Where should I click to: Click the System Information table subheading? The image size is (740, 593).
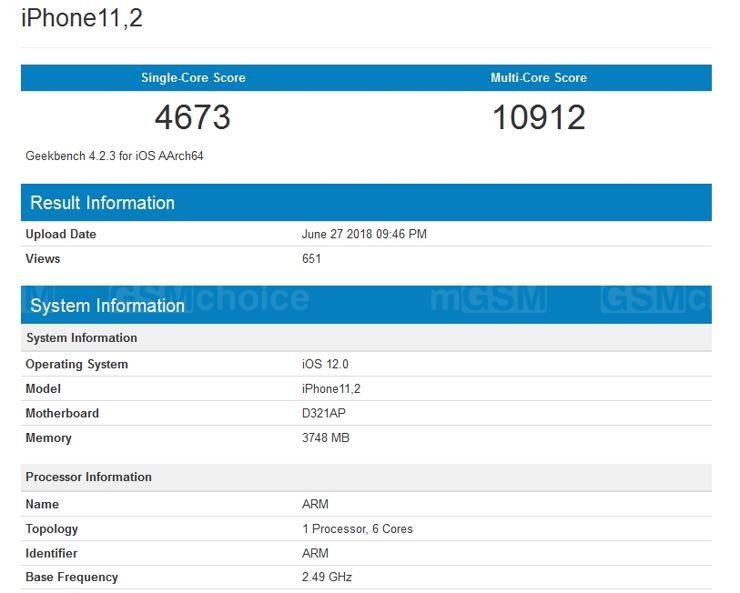81,338
